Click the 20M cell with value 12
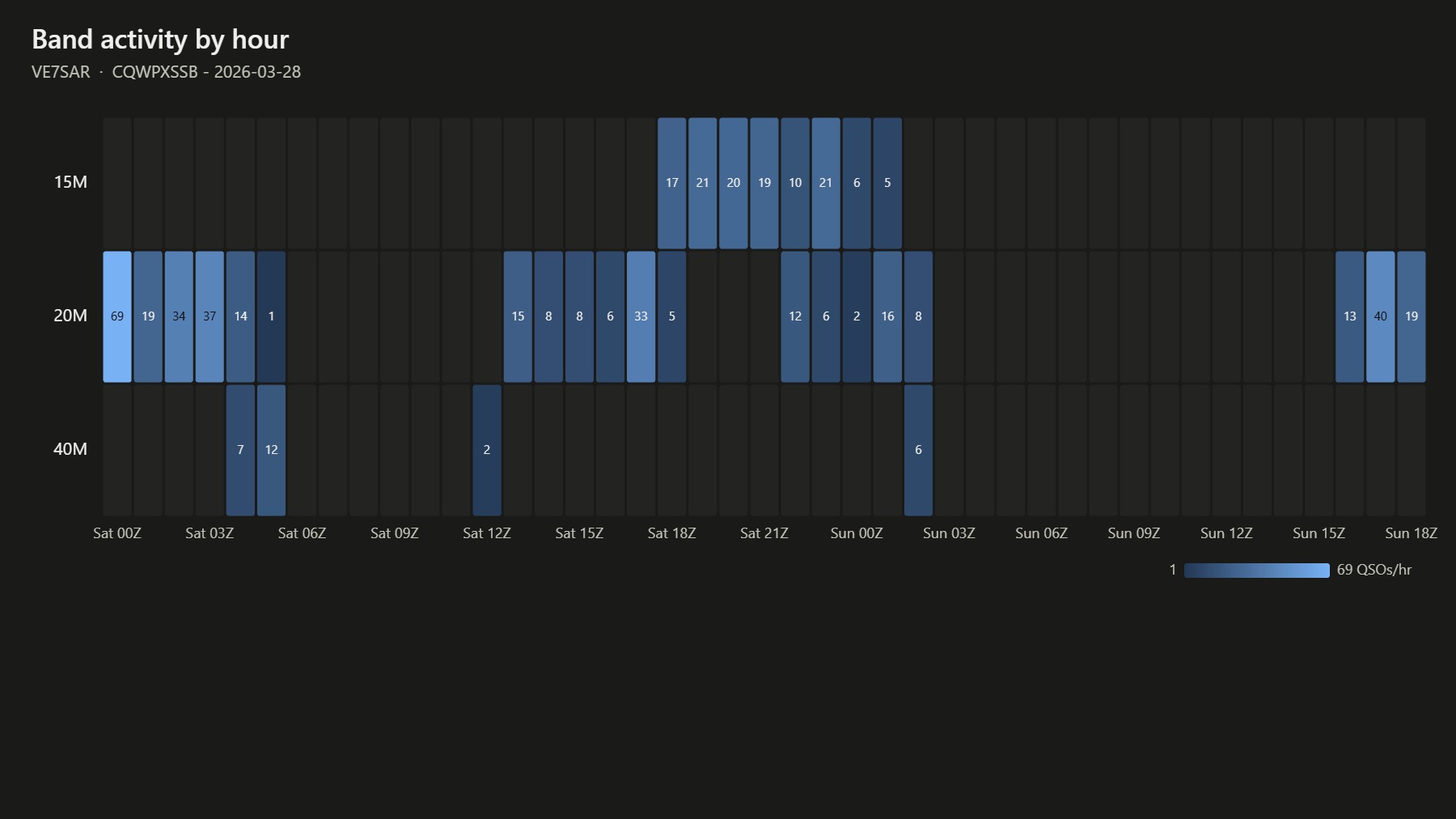The width and height of the screenshot is (1456, 819). tap(795, 316)
